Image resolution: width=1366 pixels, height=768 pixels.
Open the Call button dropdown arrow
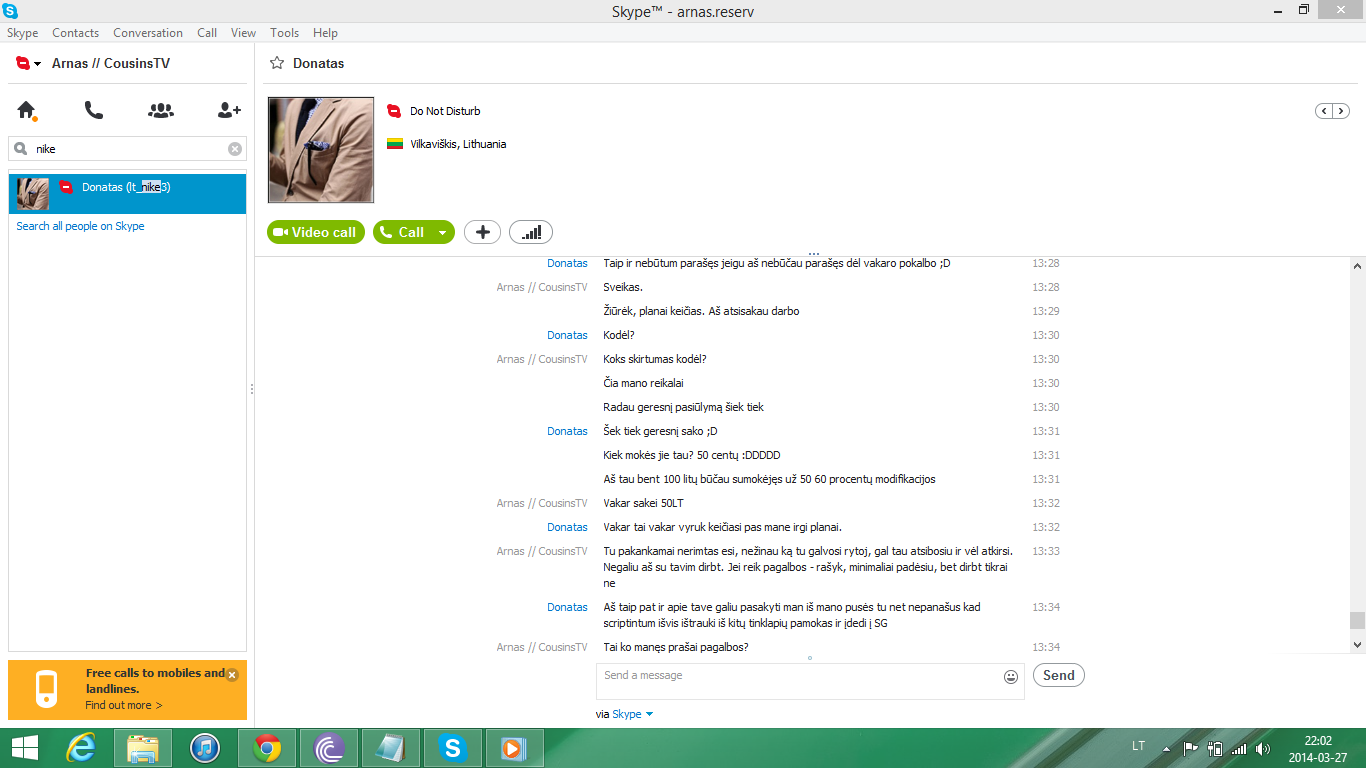click(x=443, y=232)
